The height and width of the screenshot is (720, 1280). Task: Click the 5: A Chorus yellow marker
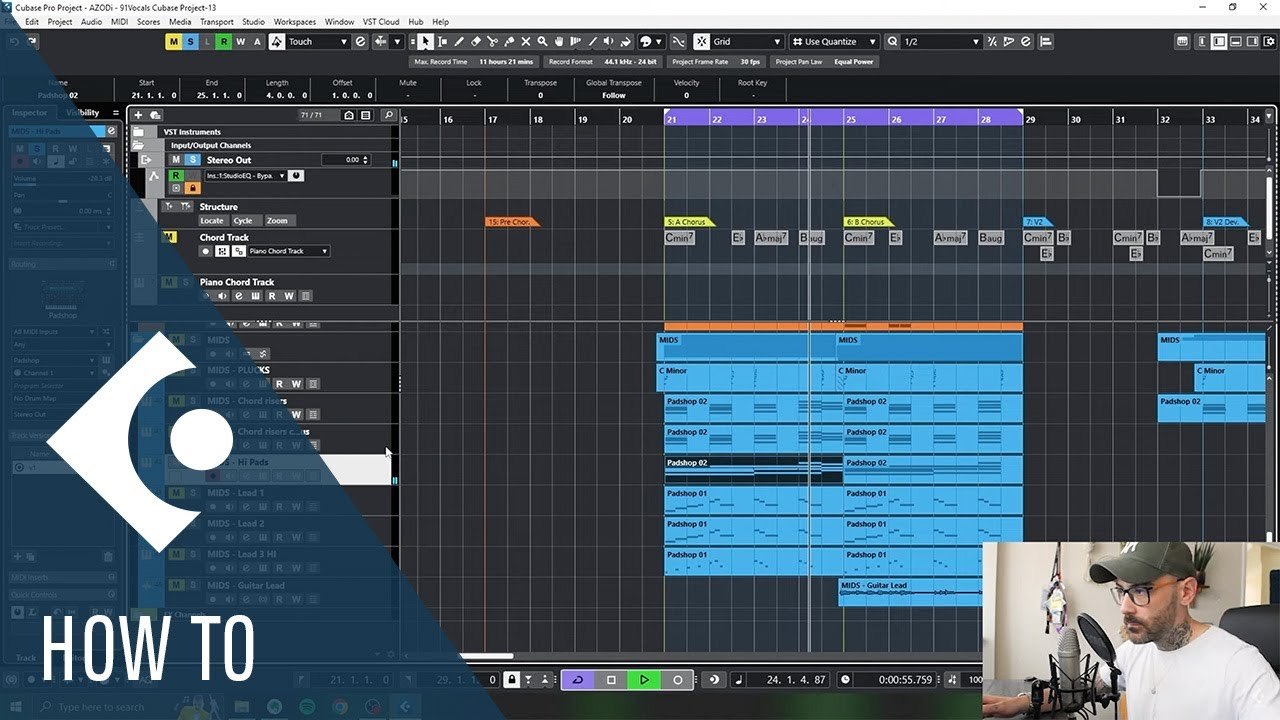tap(689, 221)
